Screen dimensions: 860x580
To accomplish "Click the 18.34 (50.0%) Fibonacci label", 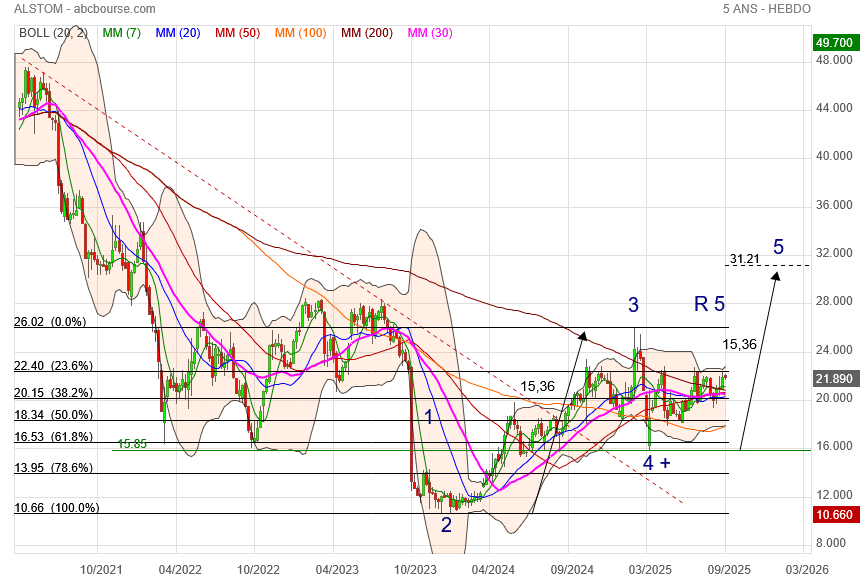I will 53,415.
